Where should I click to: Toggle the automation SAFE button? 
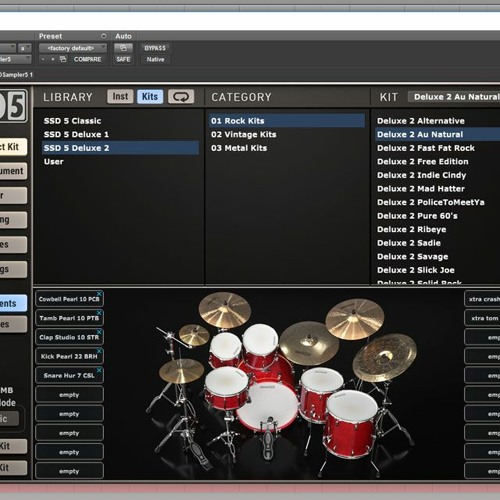123,59
